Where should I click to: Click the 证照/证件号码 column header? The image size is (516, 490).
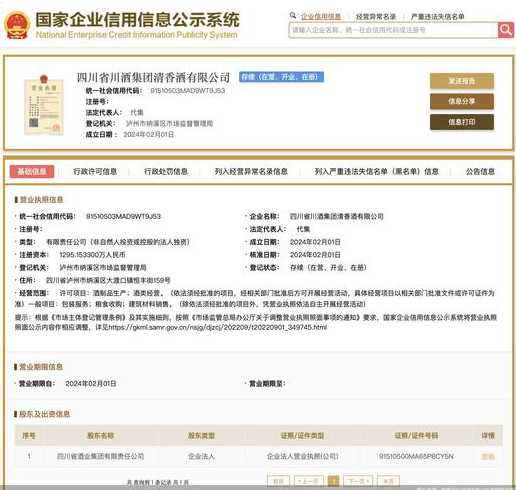click(416, 436)
